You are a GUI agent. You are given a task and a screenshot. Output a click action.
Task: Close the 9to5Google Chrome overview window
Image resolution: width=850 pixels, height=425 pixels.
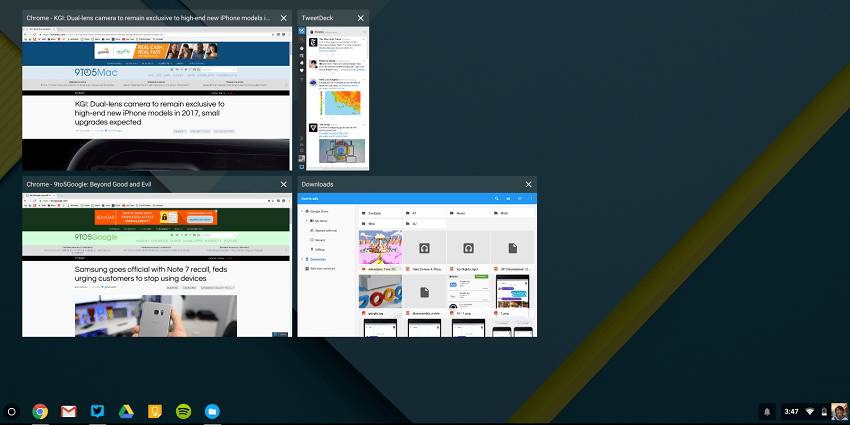(284, 184)
